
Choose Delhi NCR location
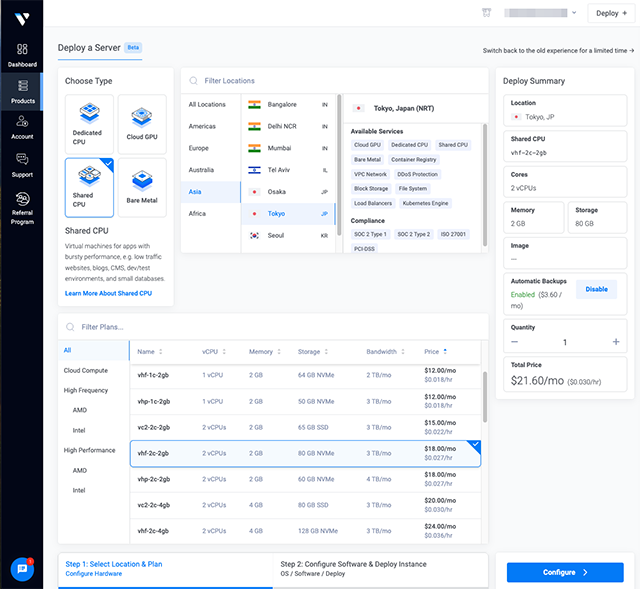coord(288,127)
